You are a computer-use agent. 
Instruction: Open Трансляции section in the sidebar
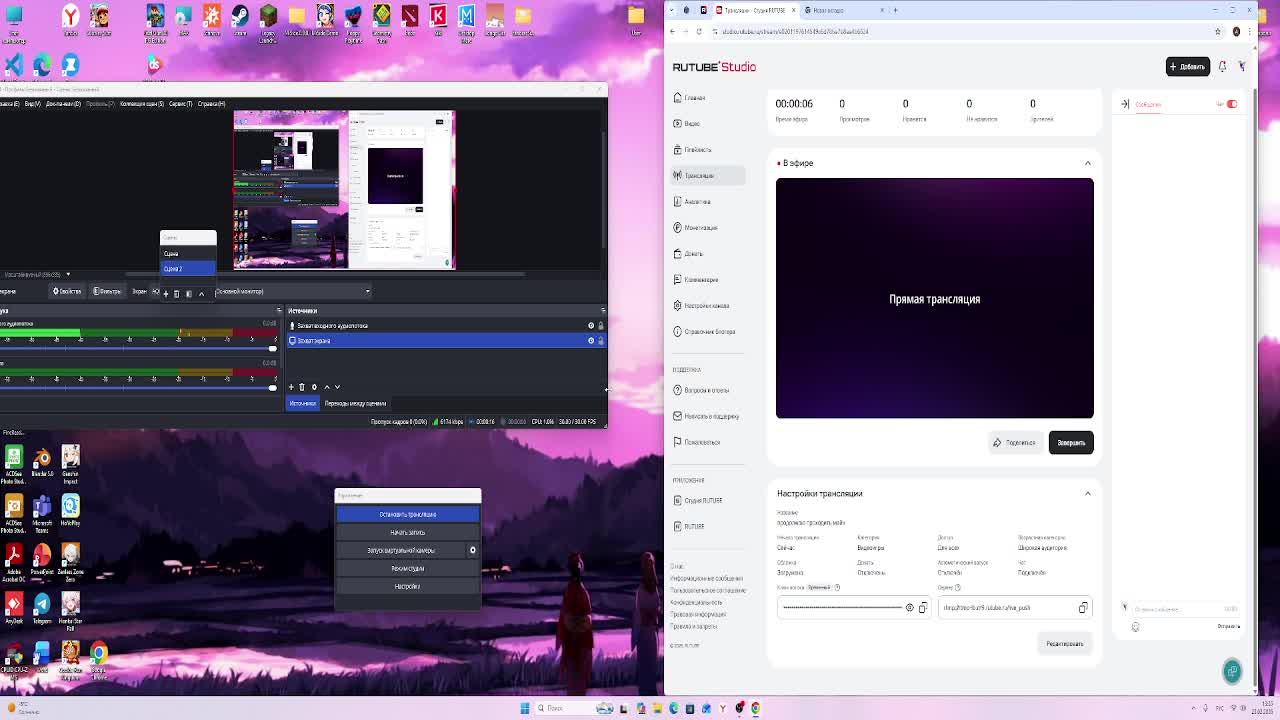[x=709, y=176]
